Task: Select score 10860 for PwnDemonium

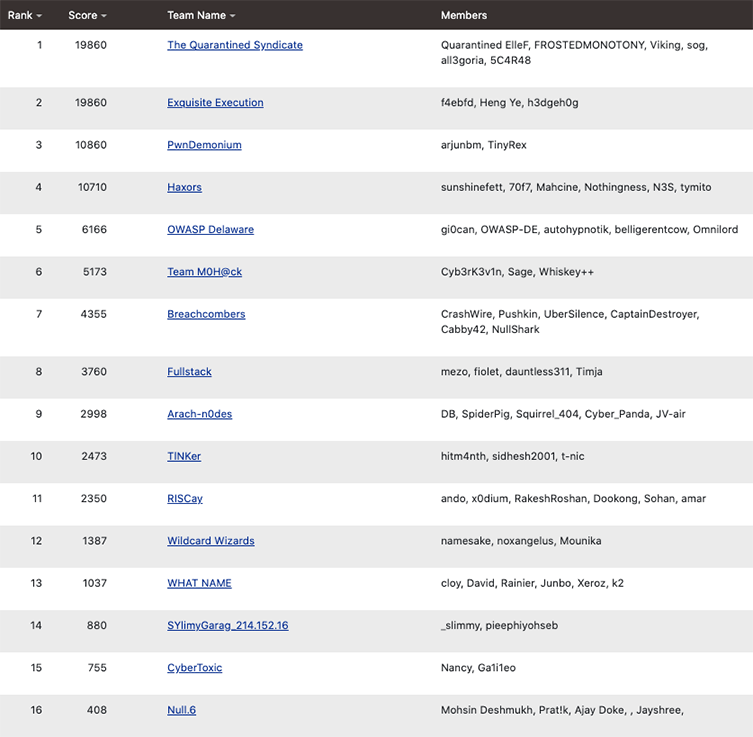Action: click(91, 145)
